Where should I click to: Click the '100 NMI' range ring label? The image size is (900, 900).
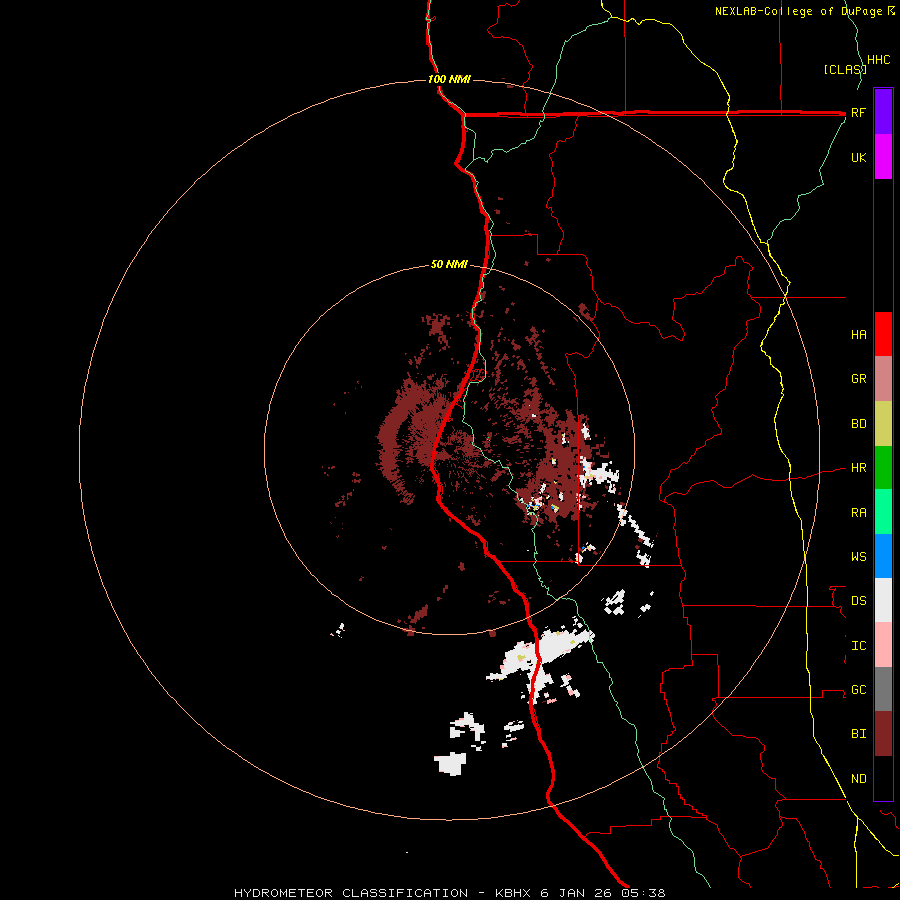449,79
